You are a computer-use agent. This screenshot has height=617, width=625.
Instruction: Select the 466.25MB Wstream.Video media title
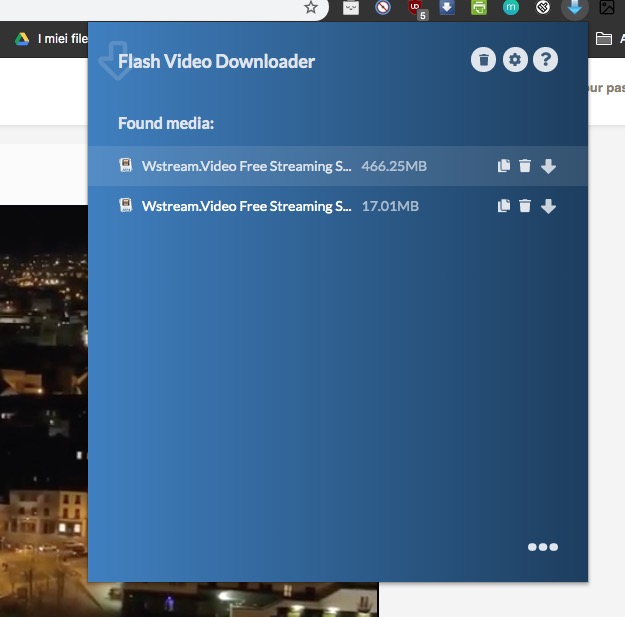(x=246, y=166)
